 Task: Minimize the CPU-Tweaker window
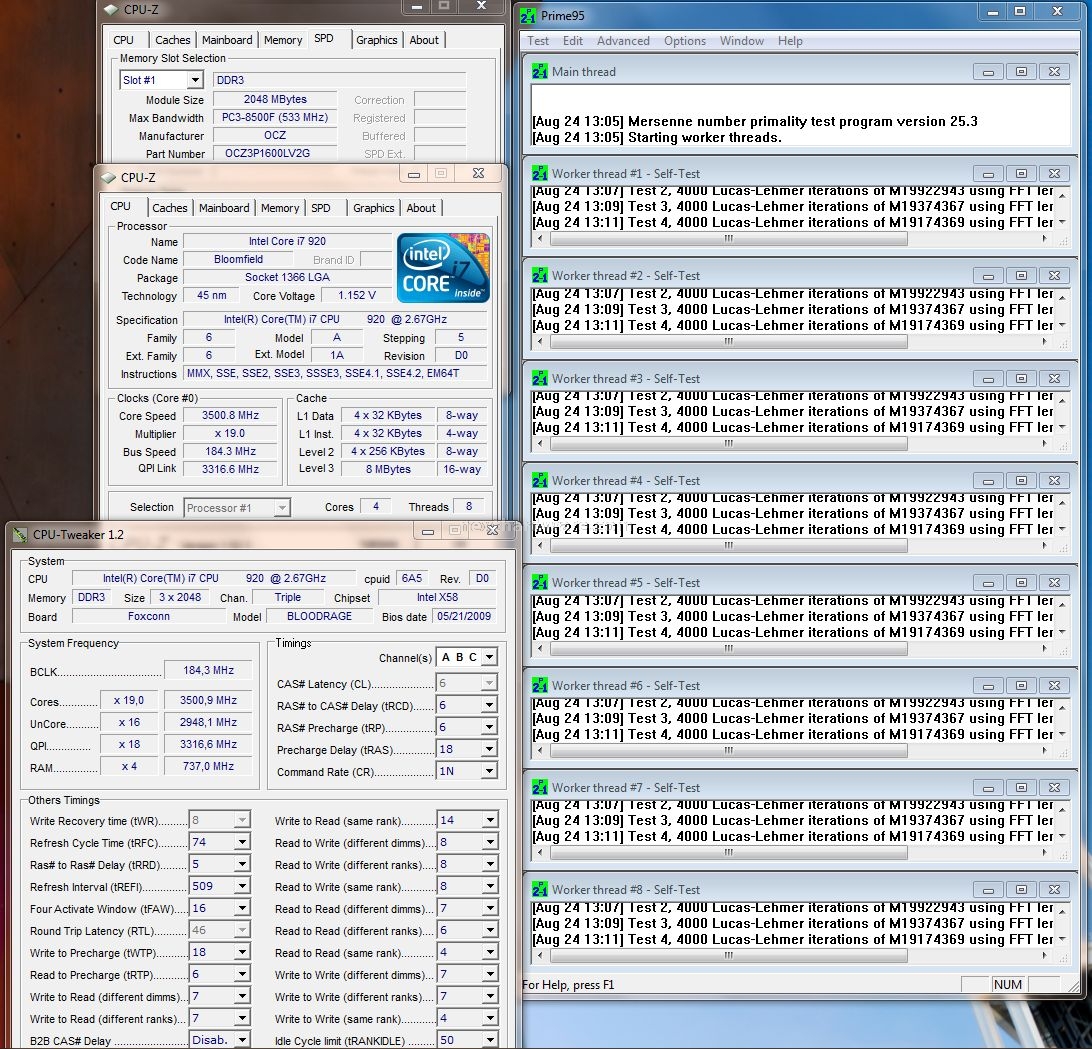tap(428, 532)
